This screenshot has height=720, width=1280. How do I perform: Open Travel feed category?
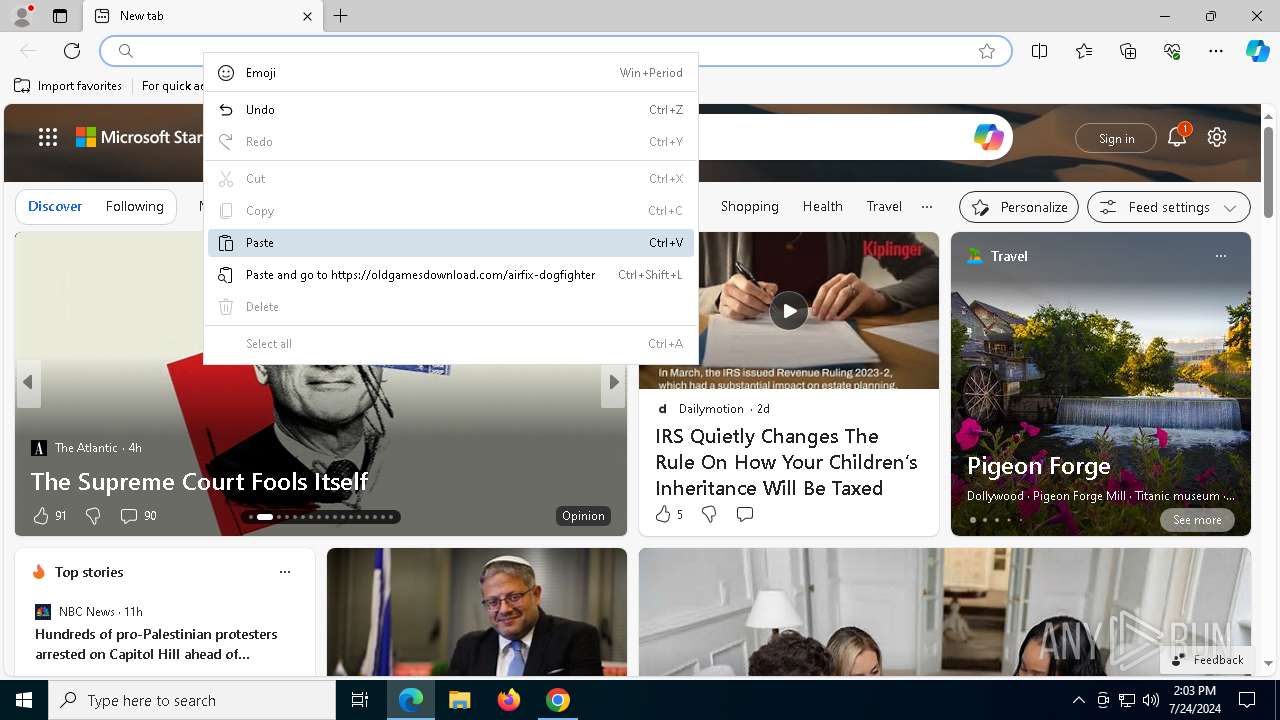coord(884,207)
